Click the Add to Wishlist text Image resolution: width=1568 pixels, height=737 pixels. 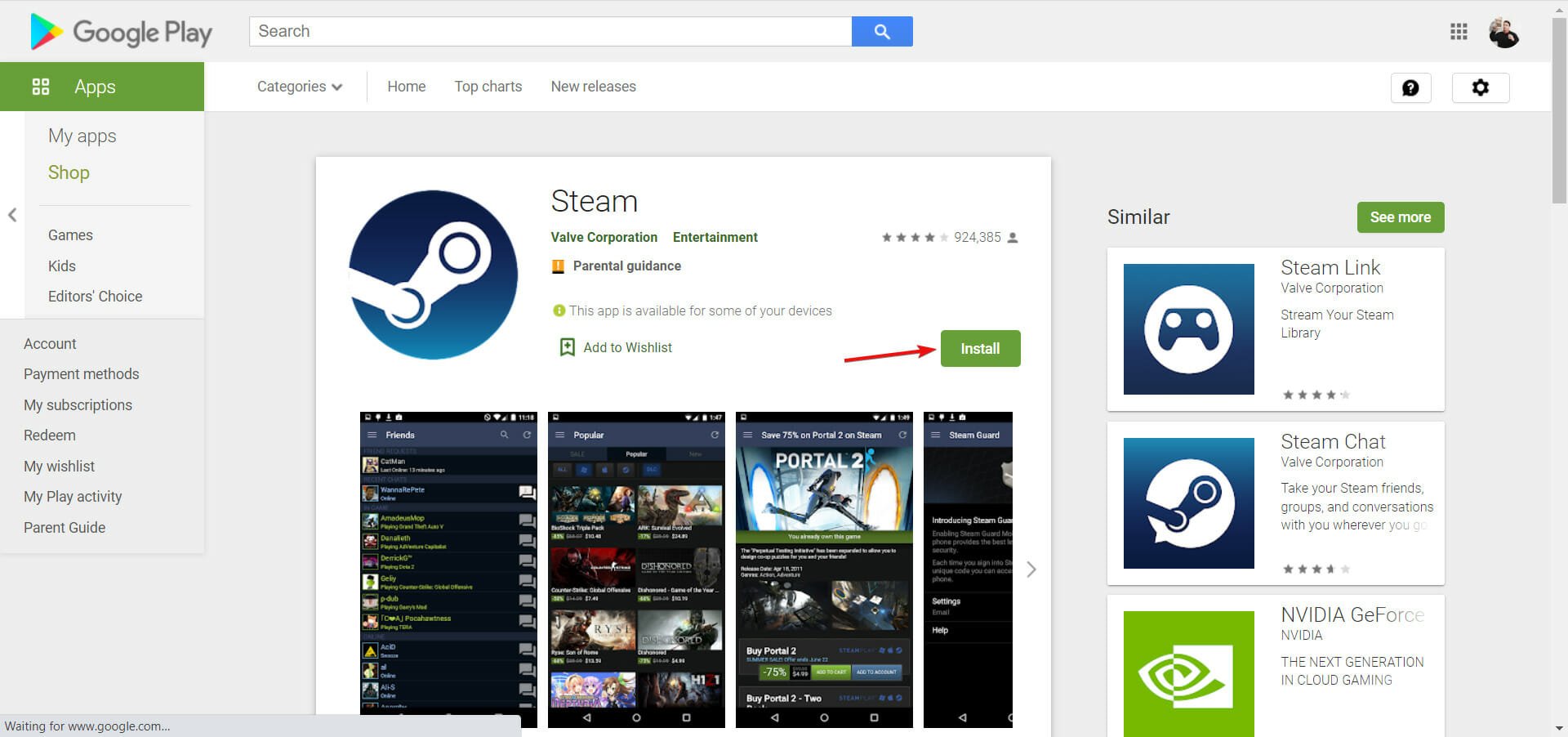point(628,348)
